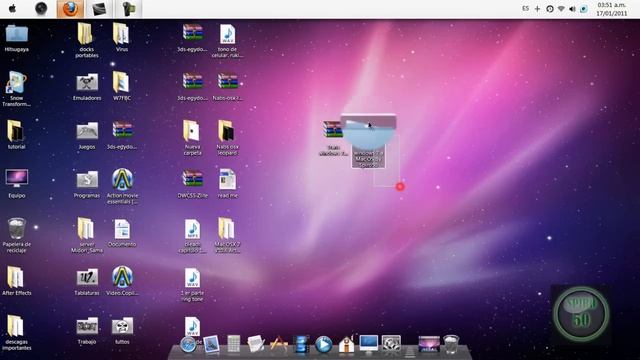Select the Trabajo folder
Image resolution: width=640 pixels, height=360 pixels.
[87, 330]
